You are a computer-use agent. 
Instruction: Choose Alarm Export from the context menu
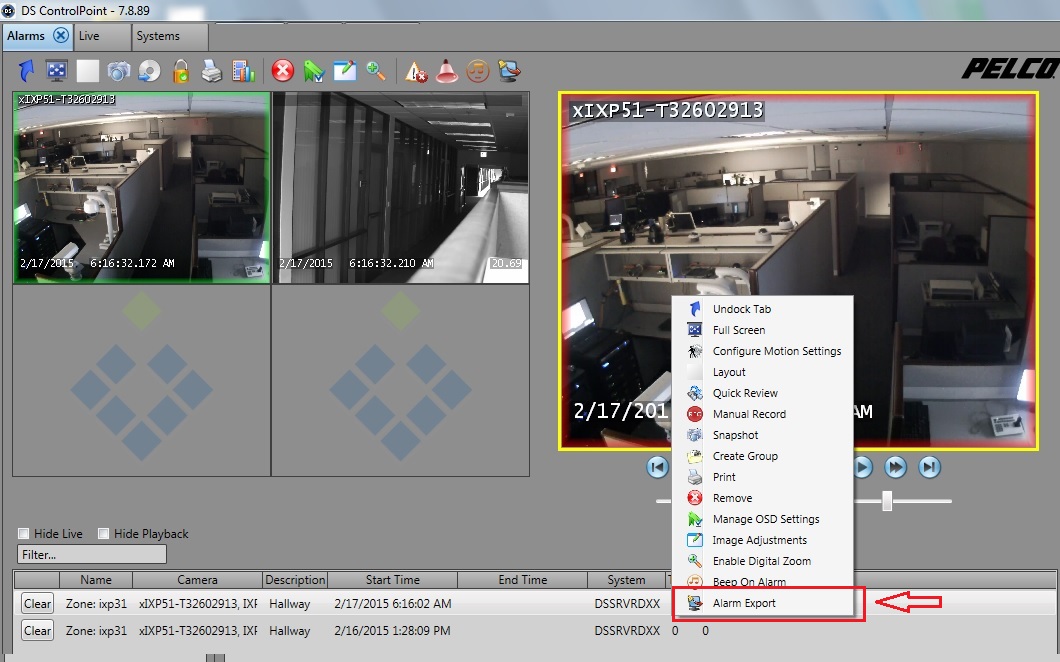click(745, 602)
